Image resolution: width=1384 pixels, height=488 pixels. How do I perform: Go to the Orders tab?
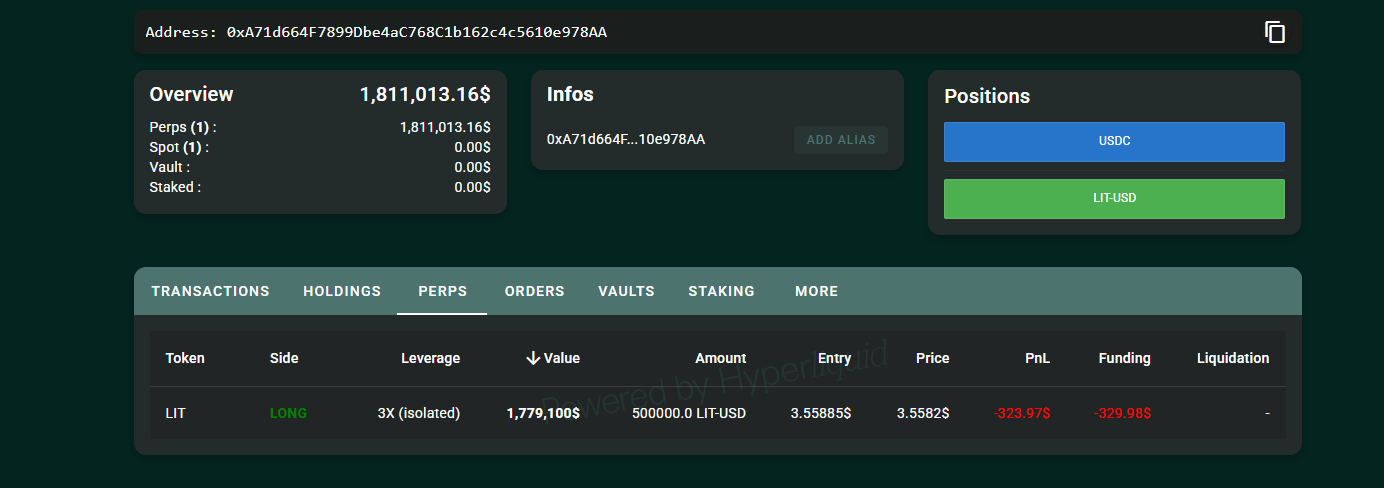click(534, 291)
